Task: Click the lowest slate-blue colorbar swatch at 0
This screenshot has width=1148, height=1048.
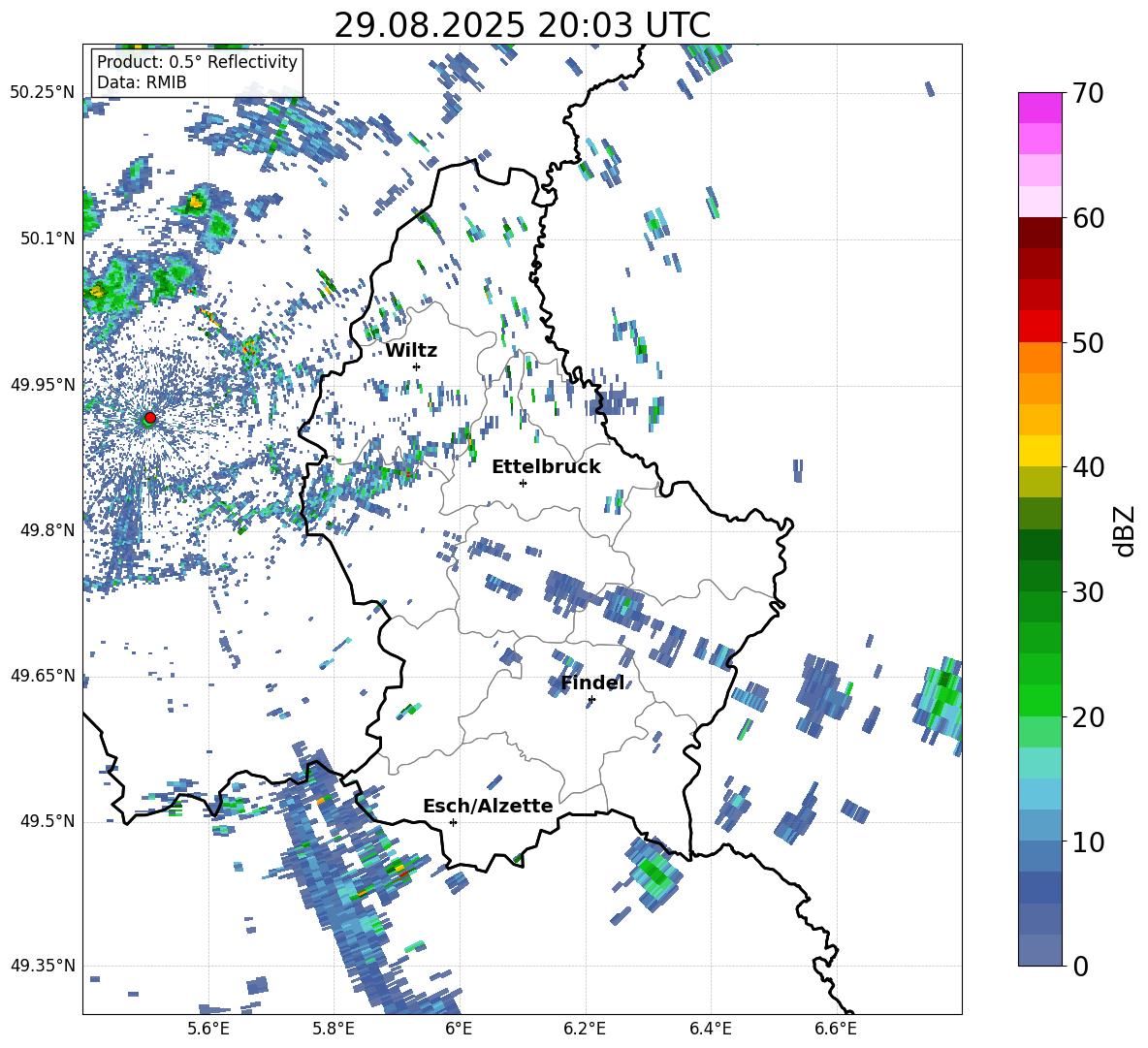Action: point(1039,950)
